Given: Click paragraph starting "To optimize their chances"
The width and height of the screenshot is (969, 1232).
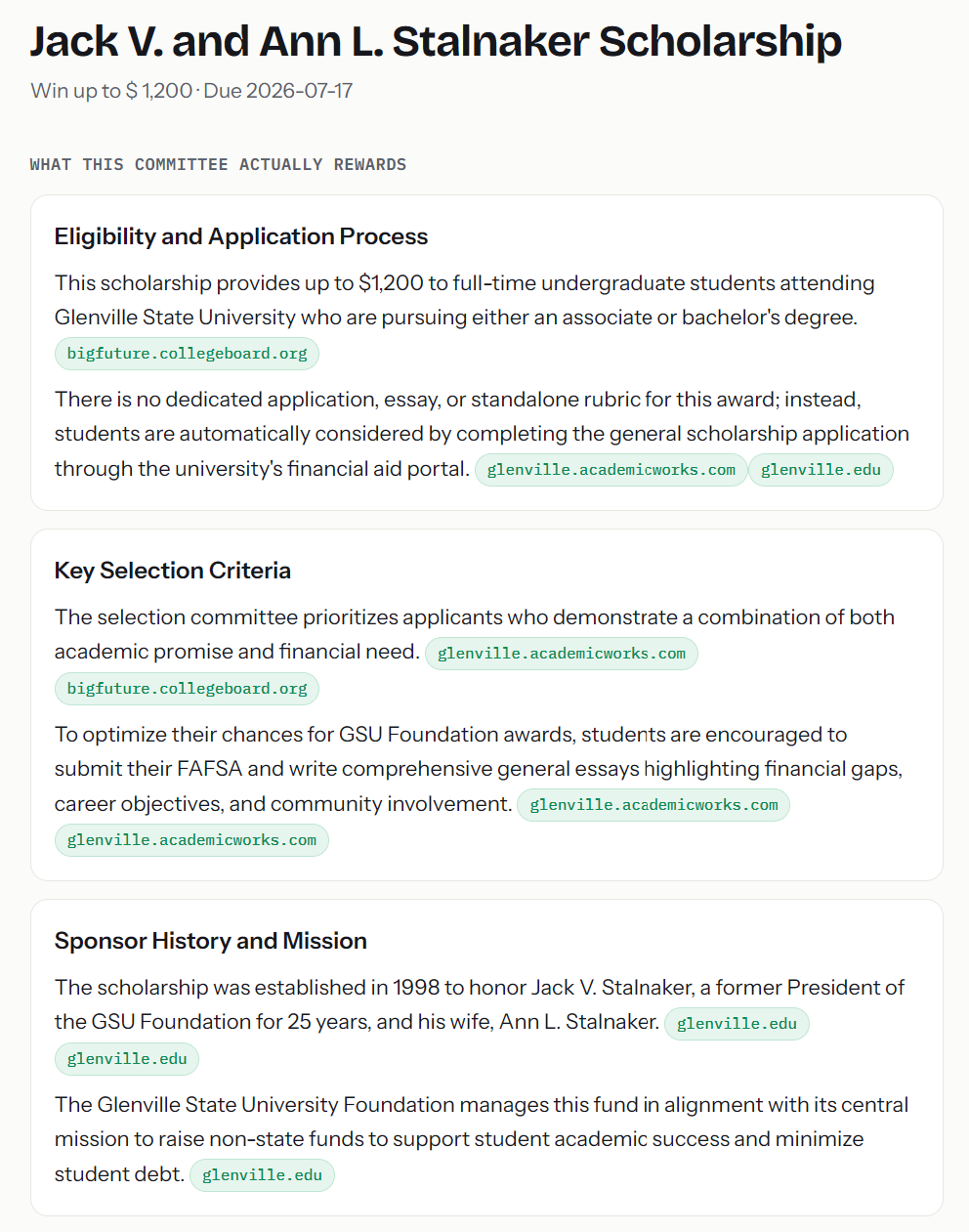Looking at the screenshot, I should (x=480, y=786).
